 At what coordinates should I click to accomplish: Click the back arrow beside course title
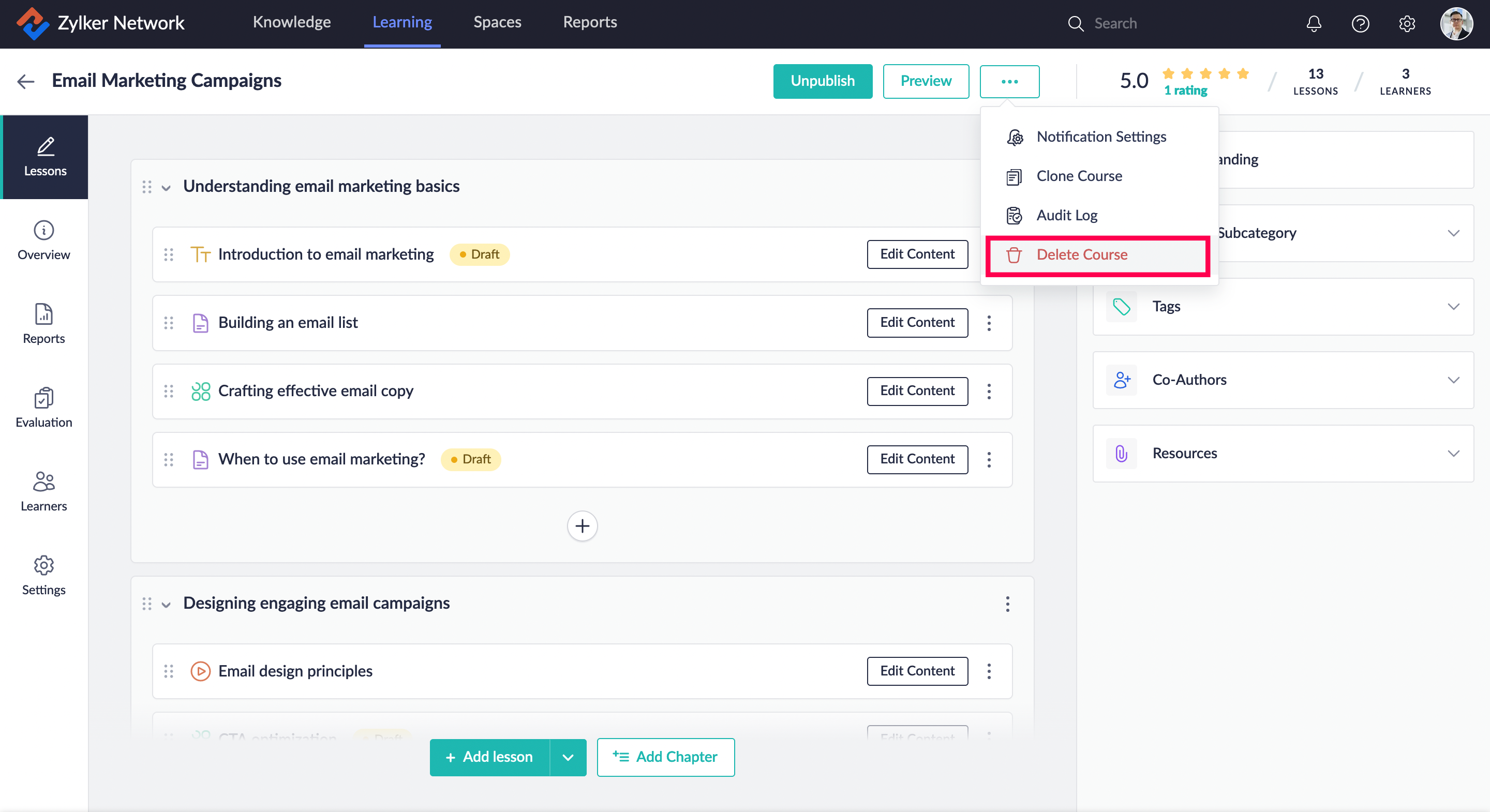click(x=25, y=82)
